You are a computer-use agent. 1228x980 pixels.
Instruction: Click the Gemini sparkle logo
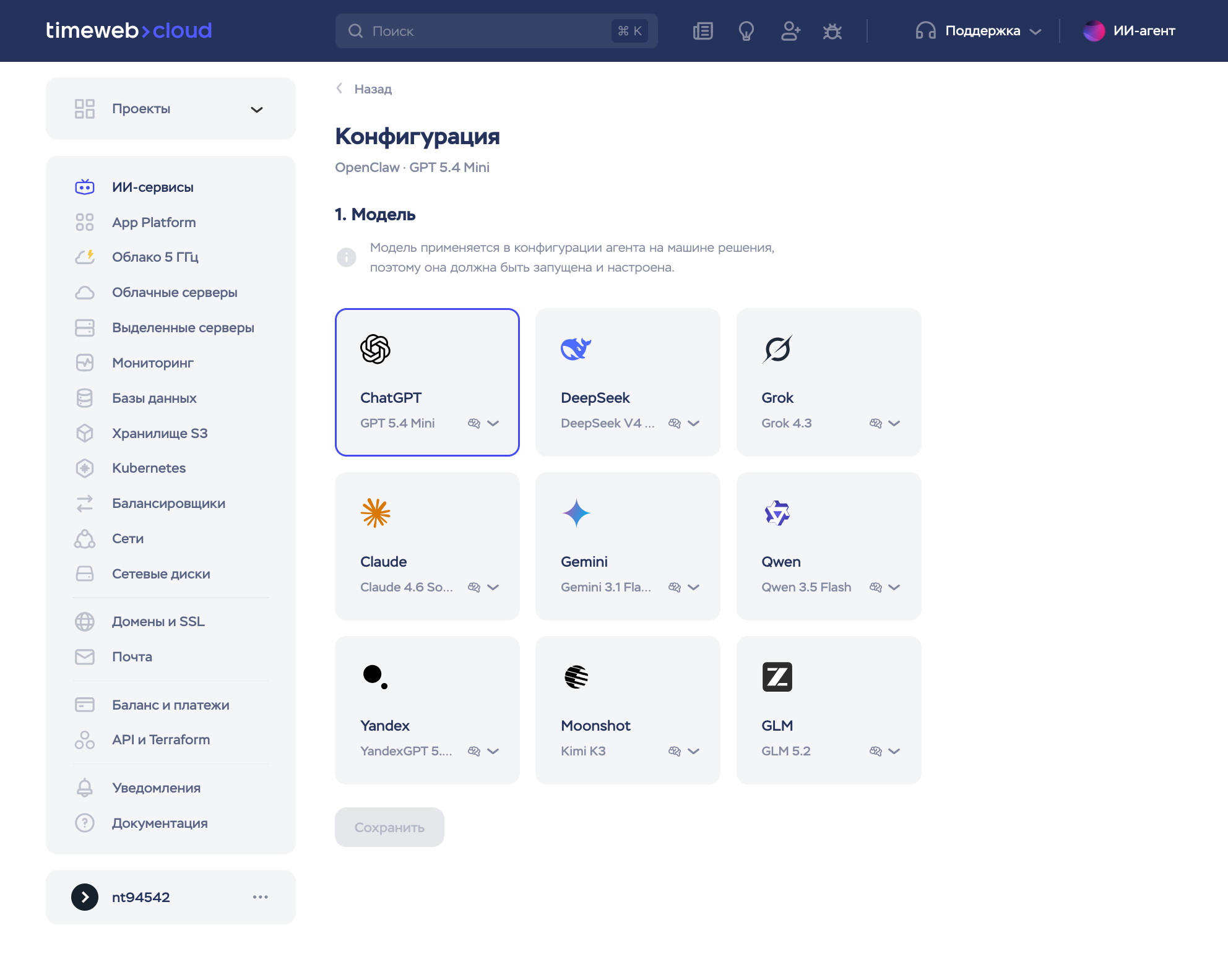coord(576,513)
